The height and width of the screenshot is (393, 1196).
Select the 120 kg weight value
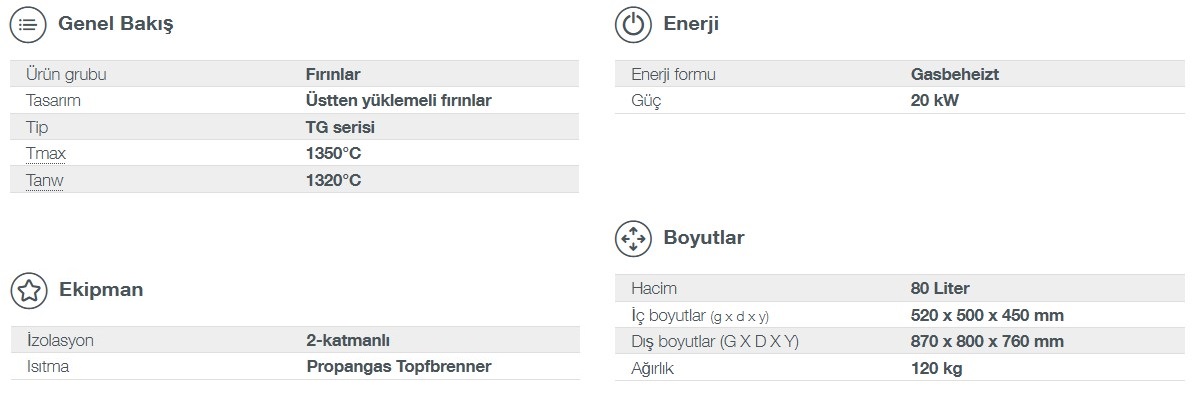pyautogui.click(x=937, y=369)
